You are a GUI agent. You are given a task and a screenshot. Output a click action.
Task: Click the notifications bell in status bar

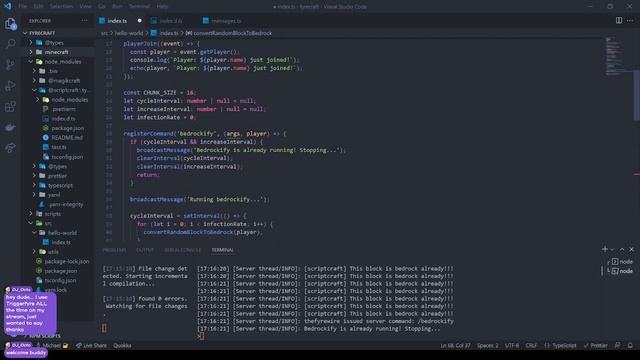tap(630, 345)
